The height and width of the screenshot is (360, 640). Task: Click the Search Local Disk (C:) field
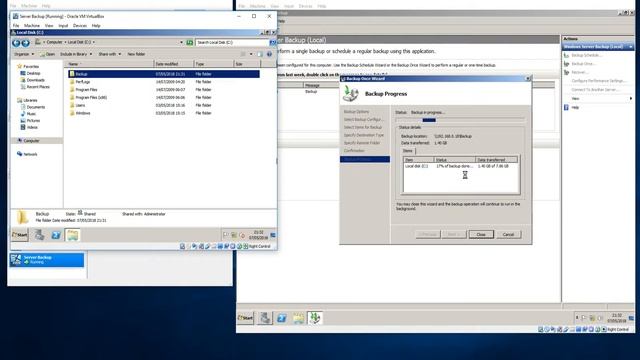tap(232, 42)
